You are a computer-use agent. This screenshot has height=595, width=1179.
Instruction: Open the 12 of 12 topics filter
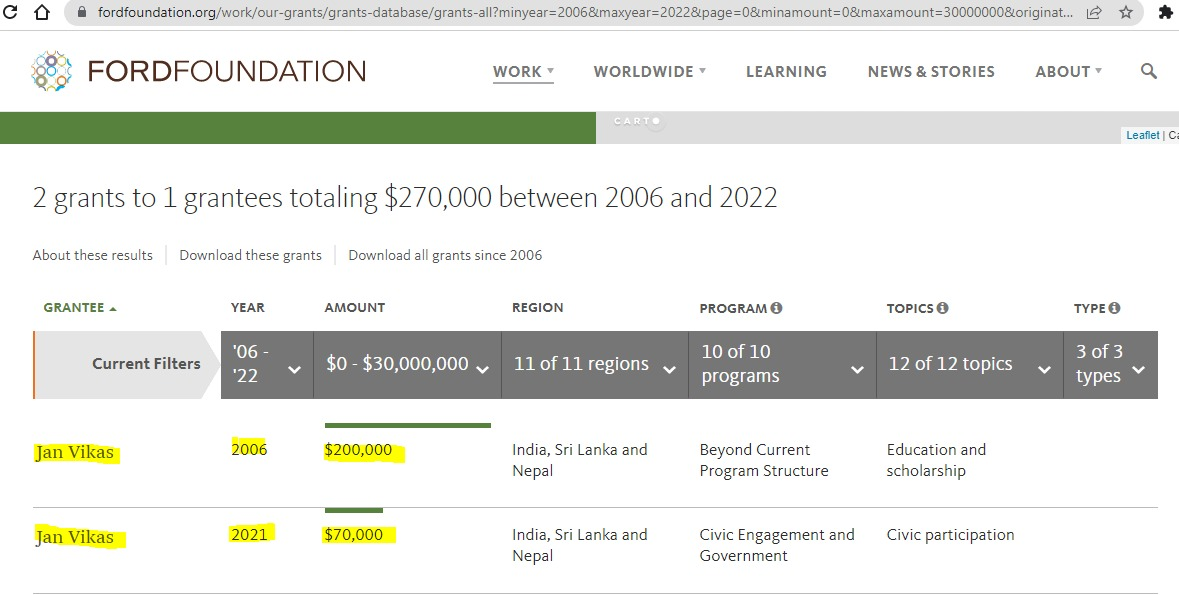point(967,365)
